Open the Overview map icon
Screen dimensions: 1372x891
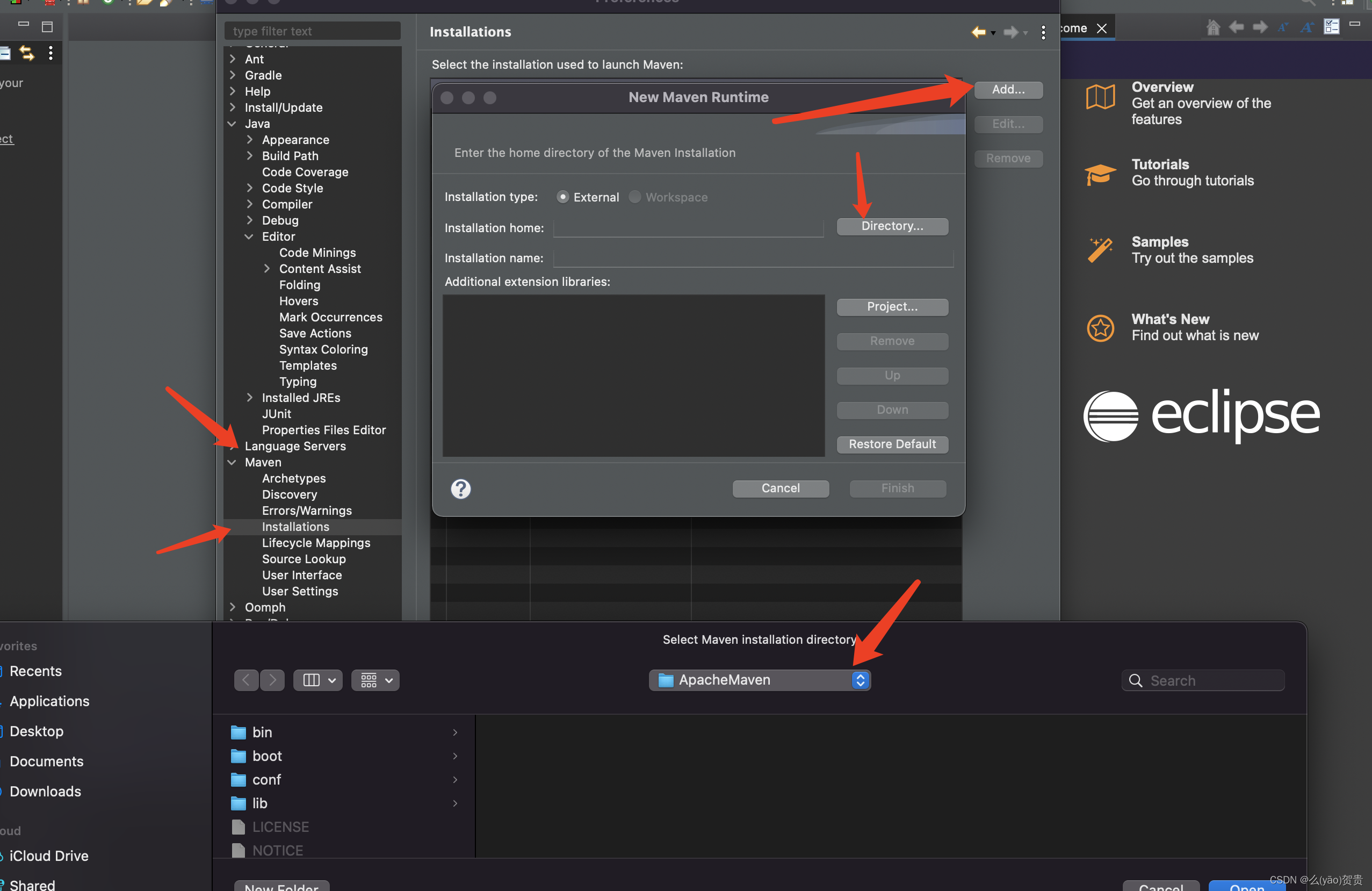tap(1100, 97)
